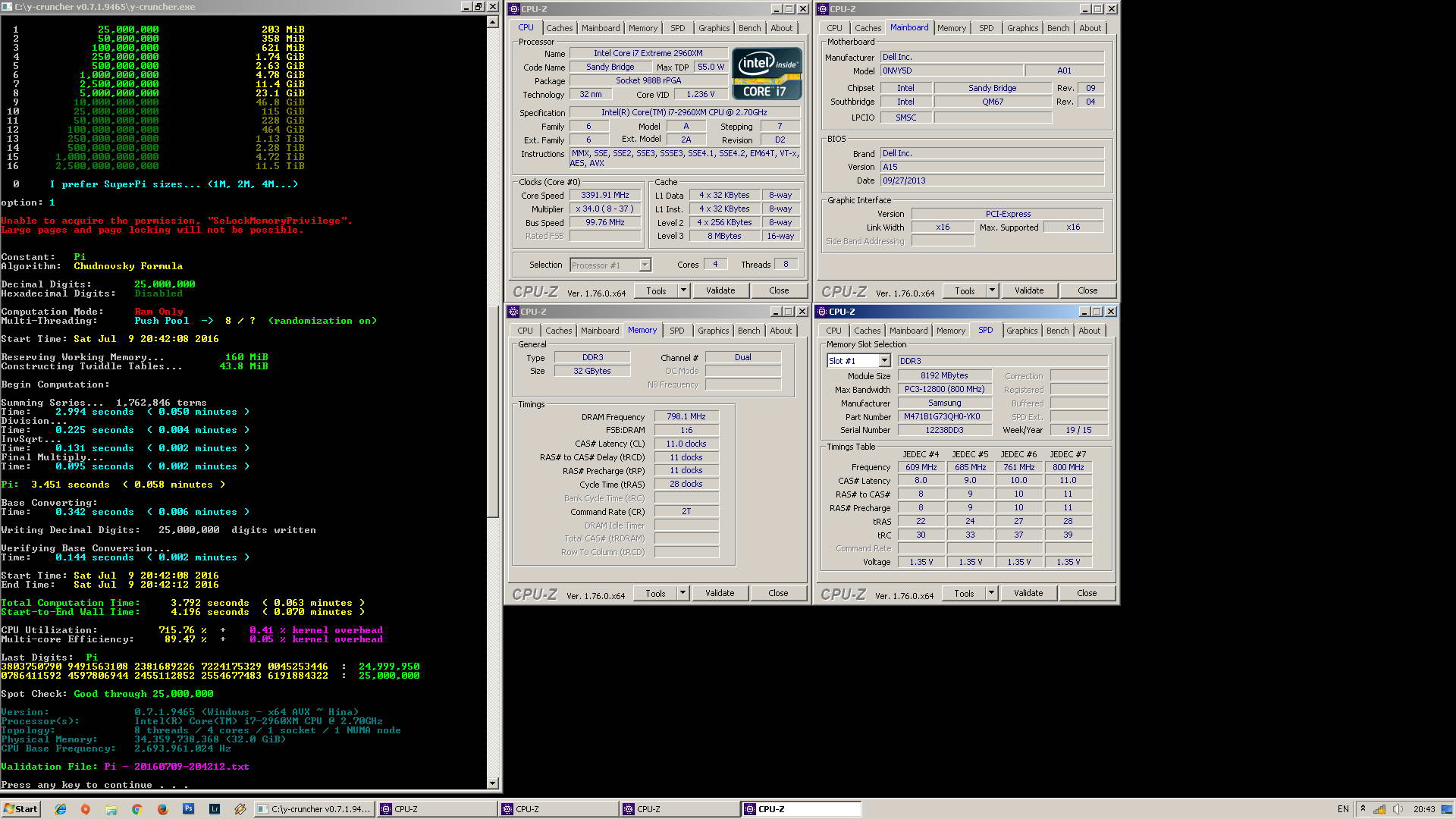Click Close button in the Mainboard window

(1087, 290)
